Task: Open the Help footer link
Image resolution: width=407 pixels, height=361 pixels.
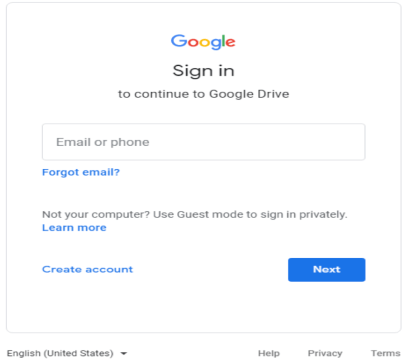Action: point(269,353)
